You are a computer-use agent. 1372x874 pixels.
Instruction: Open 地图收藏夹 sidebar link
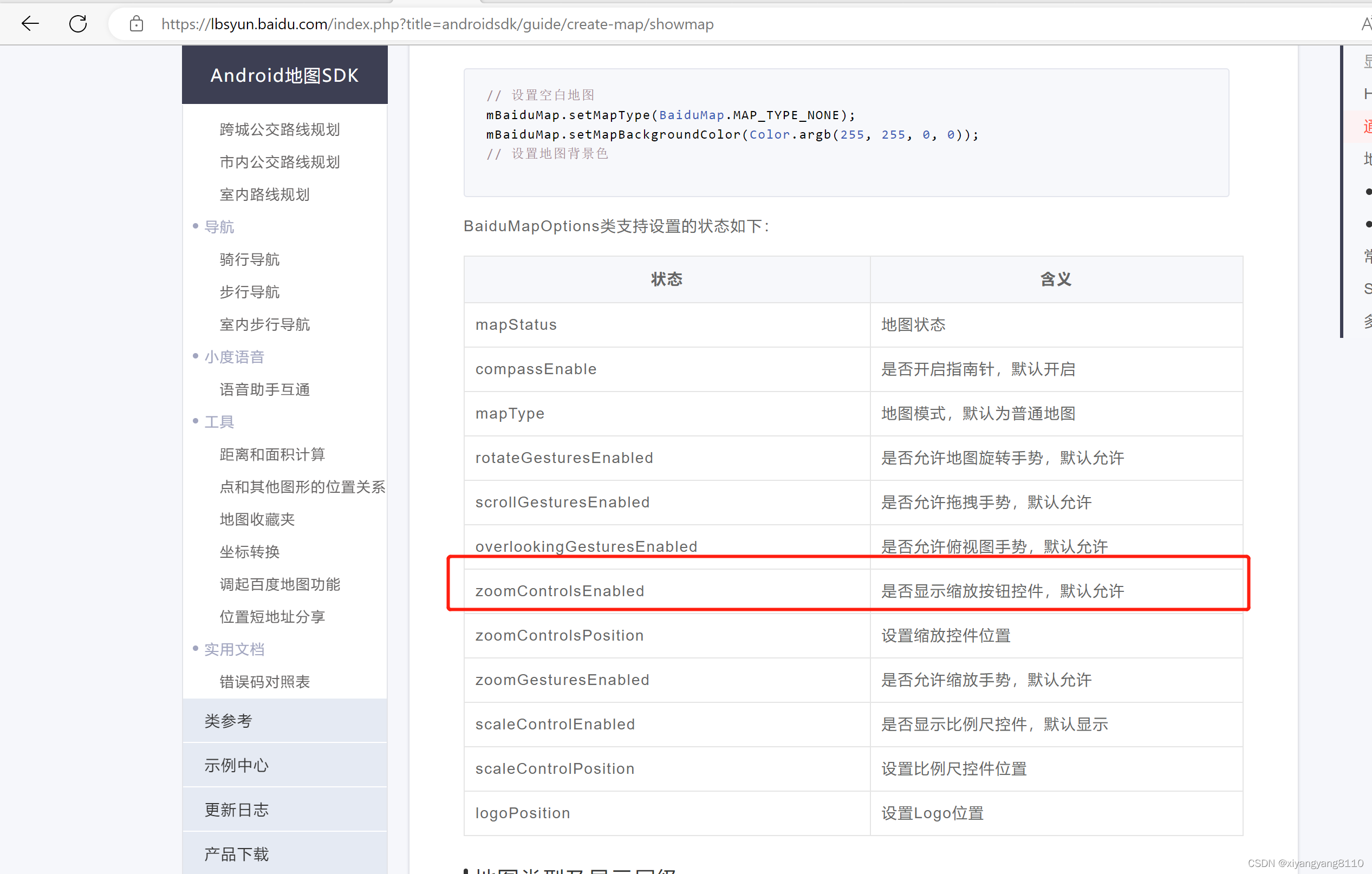coord(257,519)
